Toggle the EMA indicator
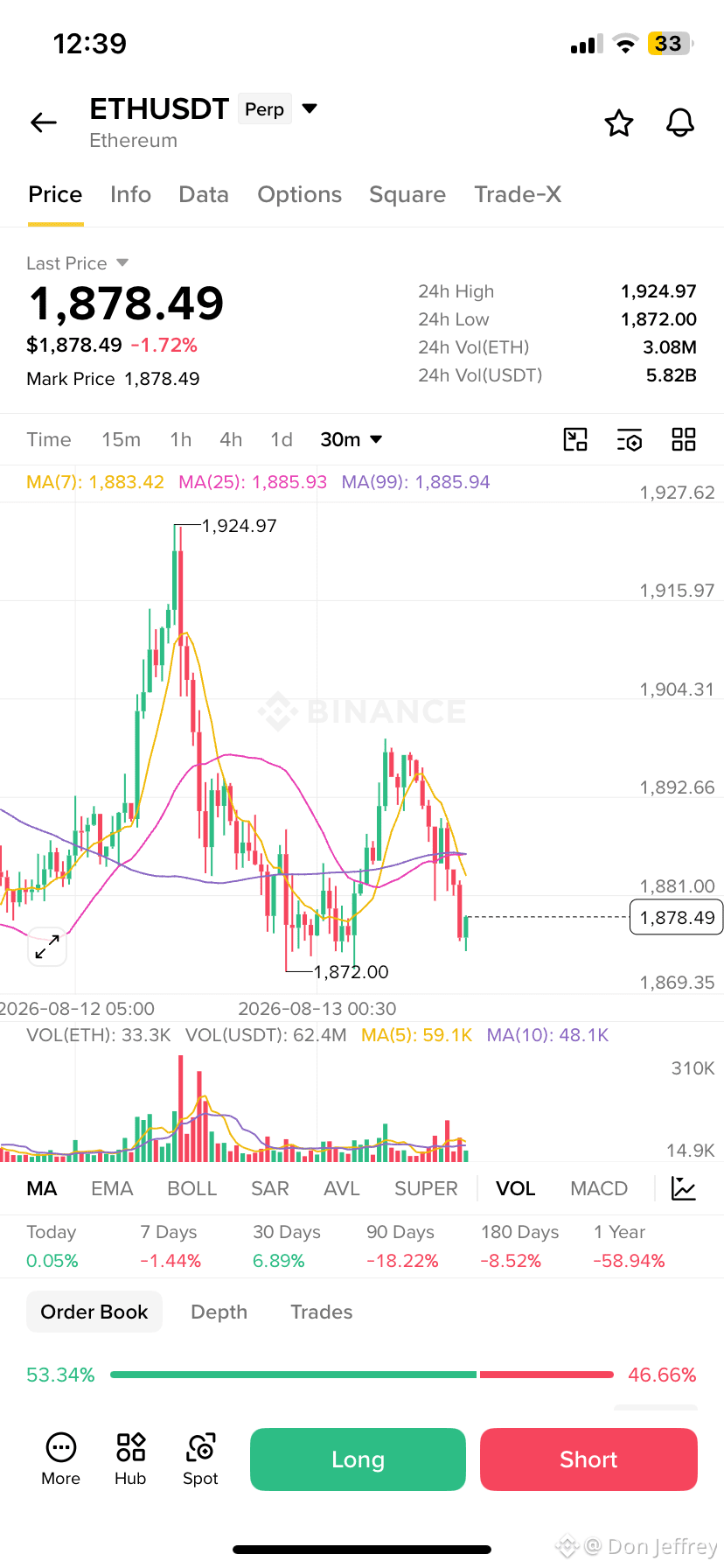 point(112,1188)
